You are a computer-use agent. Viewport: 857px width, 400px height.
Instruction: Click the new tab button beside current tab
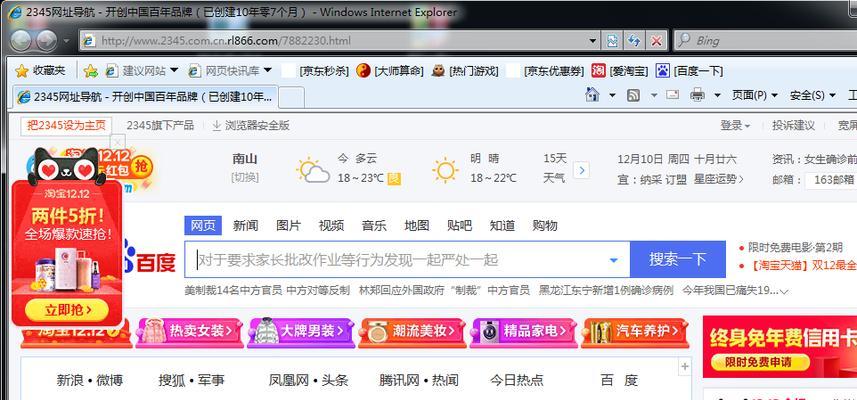291,97
